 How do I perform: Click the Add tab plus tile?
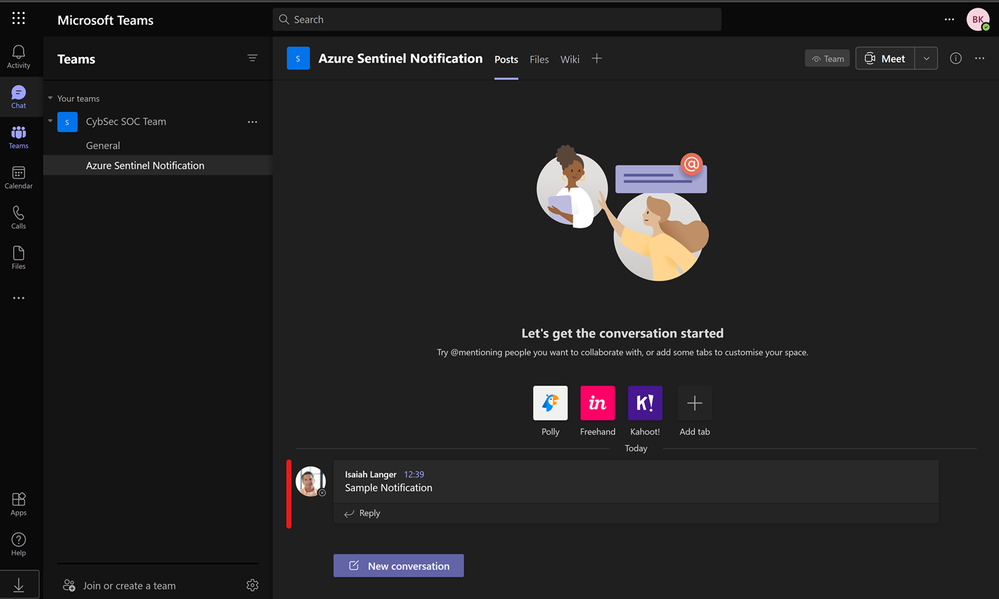[694, 403]
